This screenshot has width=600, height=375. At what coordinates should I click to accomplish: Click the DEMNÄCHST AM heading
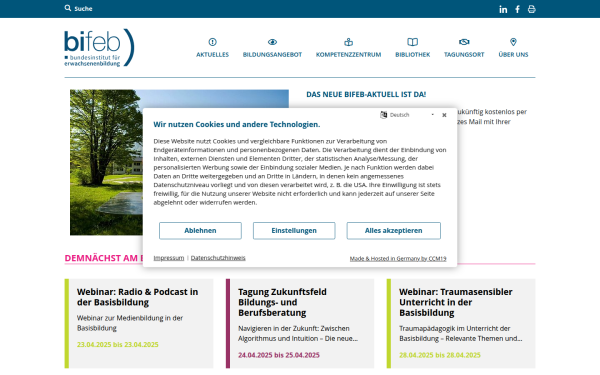point(103,258)
